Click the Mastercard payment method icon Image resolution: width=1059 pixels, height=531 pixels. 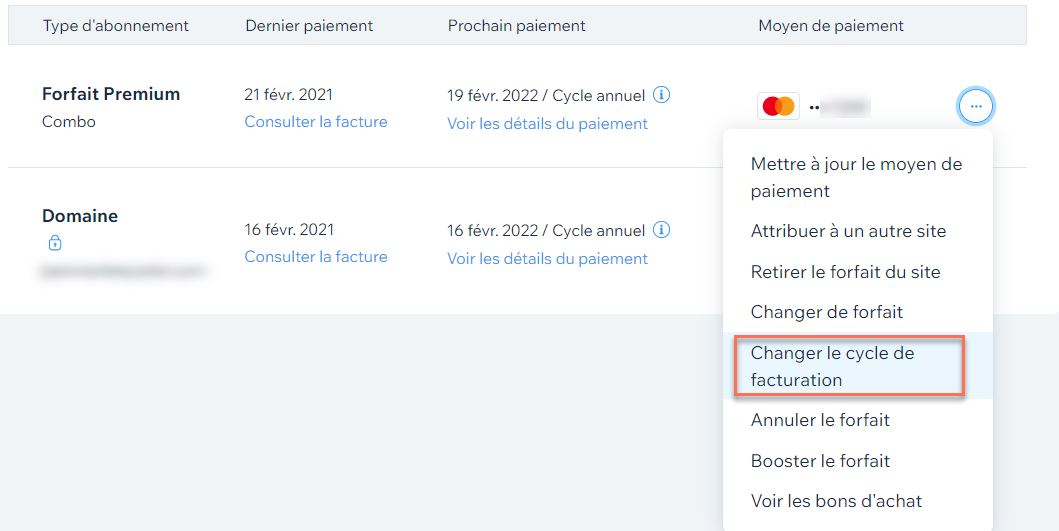click(777, 106)
